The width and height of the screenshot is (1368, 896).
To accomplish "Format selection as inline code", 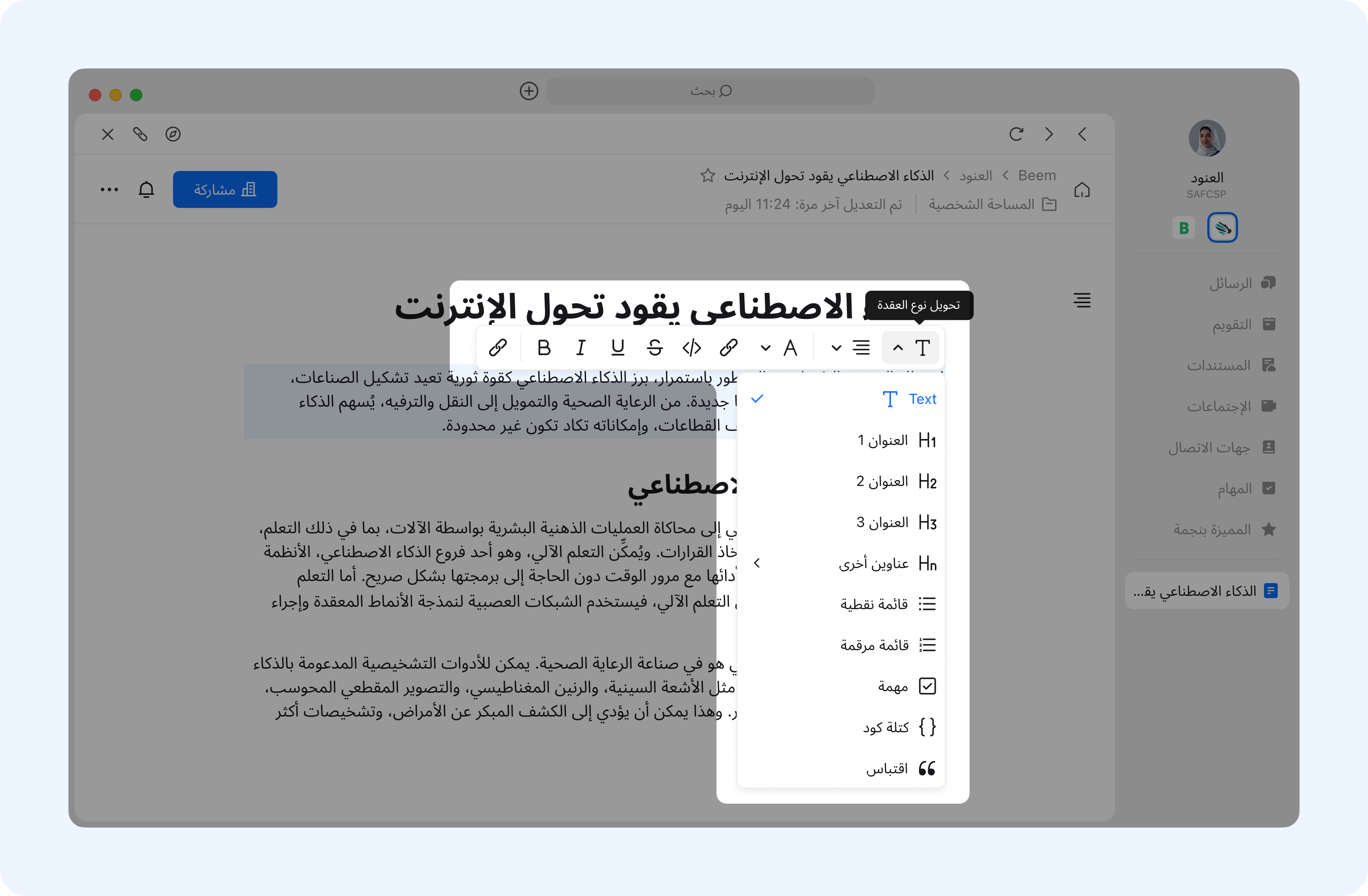I will pyautogui.click(x=691, y=348).
